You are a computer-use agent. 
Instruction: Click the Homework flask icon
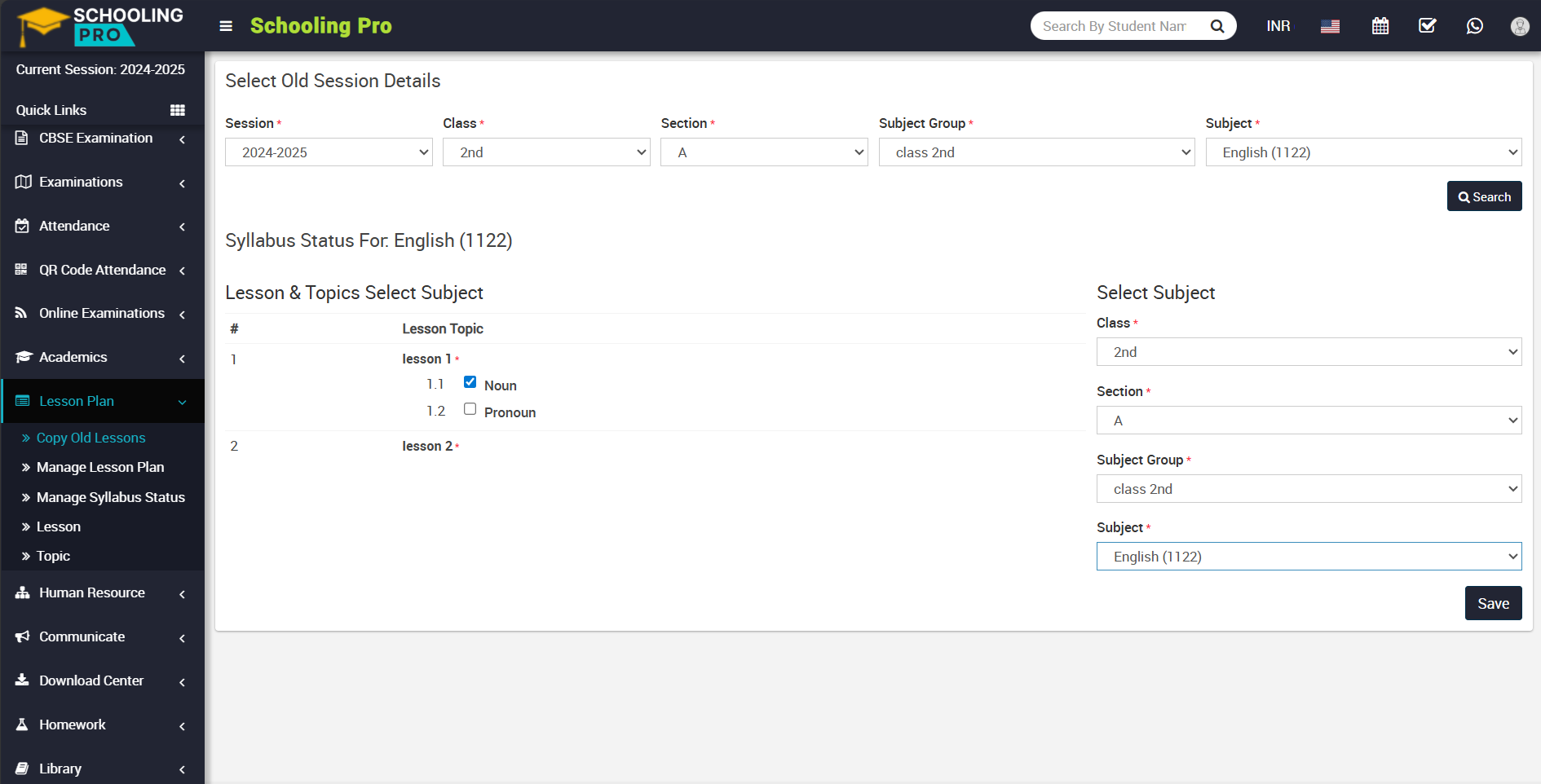22,725
